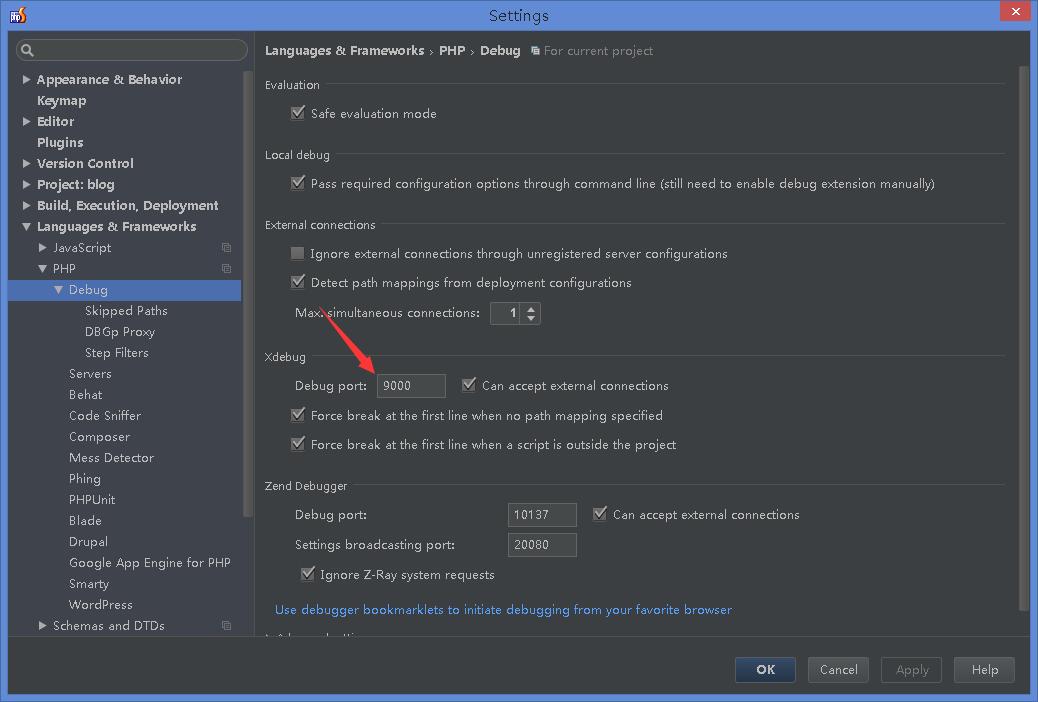The image size is (1038, 702).
Task: Expand the Appearance & Behavior section
Action: click(25, 79)
